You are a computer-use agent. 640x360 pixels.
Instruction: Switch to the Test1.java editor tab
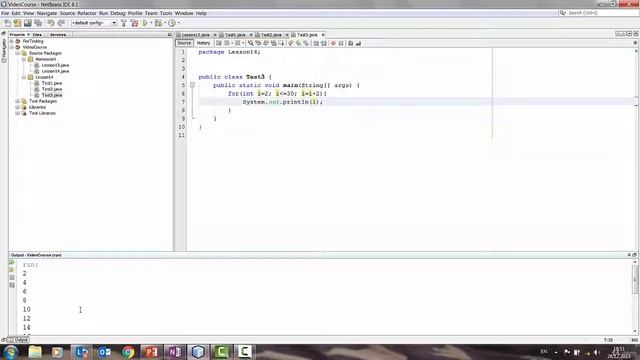pos(235,35)
